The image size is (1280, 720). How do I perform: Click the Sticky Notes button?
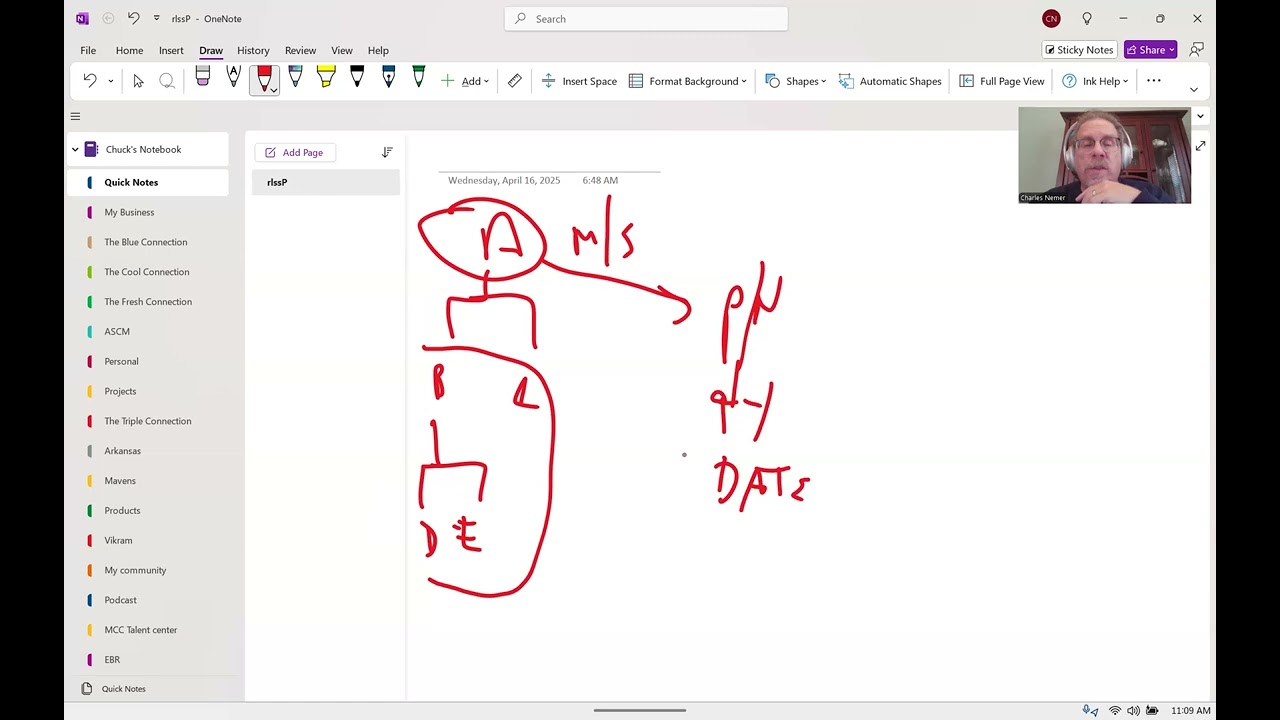point(1079,50)
